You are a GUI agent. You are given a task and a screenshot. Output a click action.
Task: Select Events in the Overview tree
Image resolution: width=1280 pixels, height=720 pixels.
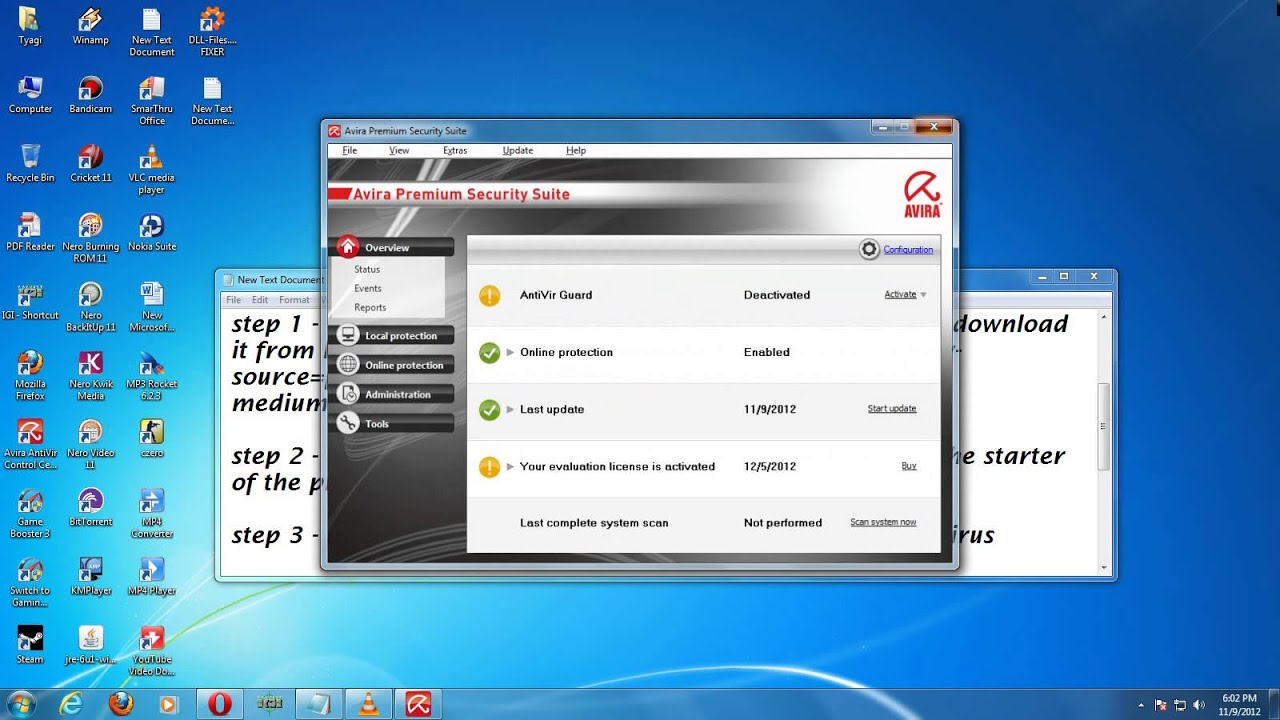[368, 288]
